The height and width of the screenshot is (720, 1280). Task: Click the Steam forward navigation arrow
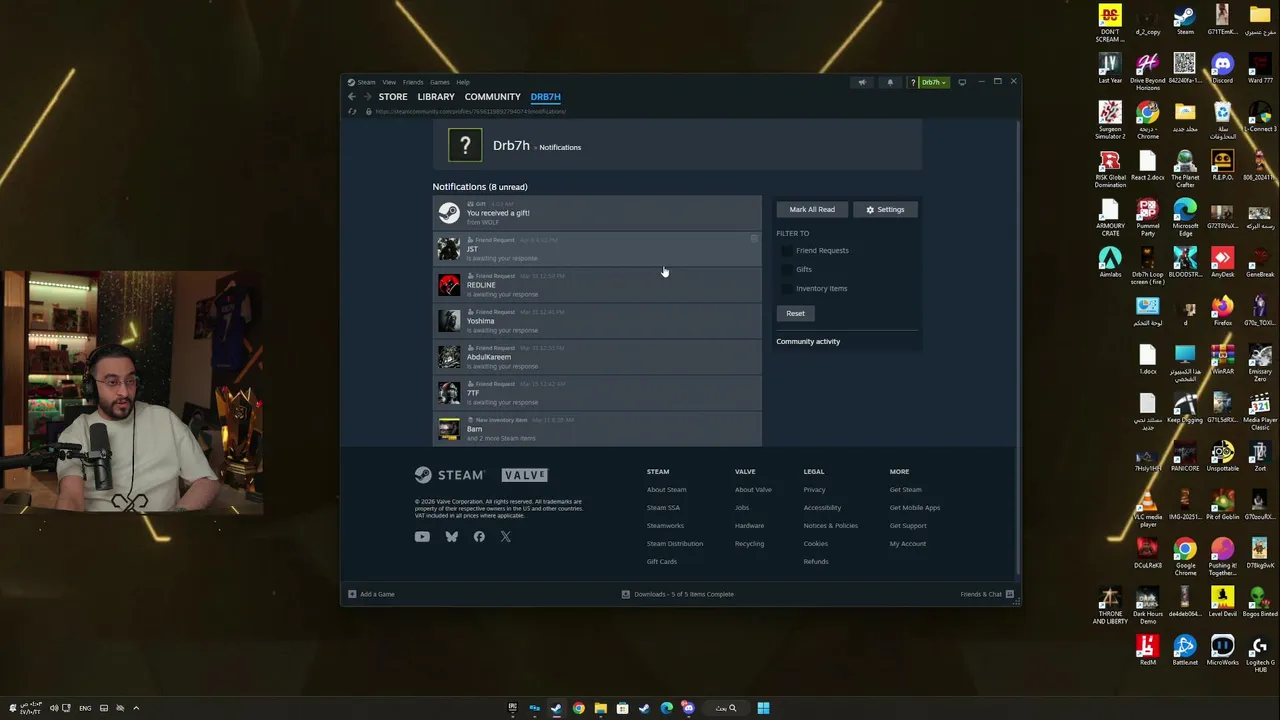click(368, 97)
